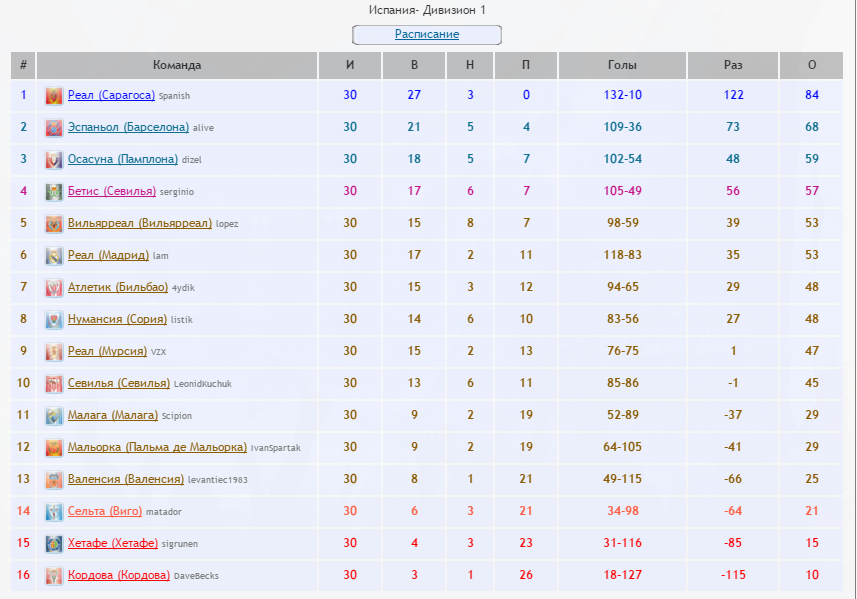The width and height of the screenshot is (857, 599).
Task: Click the Нумансия (Сория) team crest icon
Action: click(54, 320)
